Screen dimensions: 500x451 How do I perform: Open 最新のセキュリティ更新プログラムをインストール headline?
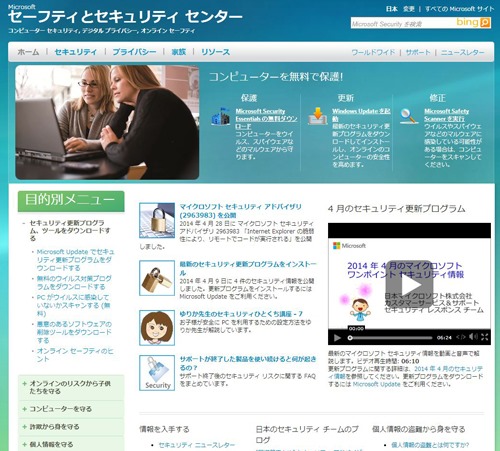(248, 268)
